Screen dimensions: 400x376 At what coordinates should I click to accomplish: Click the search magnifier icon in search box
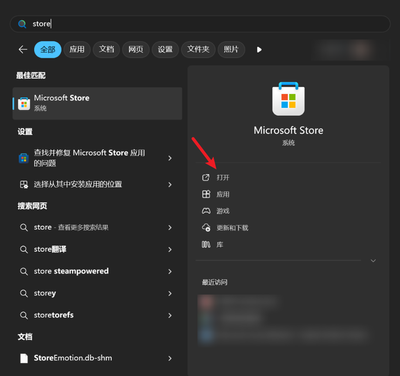tap(22, 24)
